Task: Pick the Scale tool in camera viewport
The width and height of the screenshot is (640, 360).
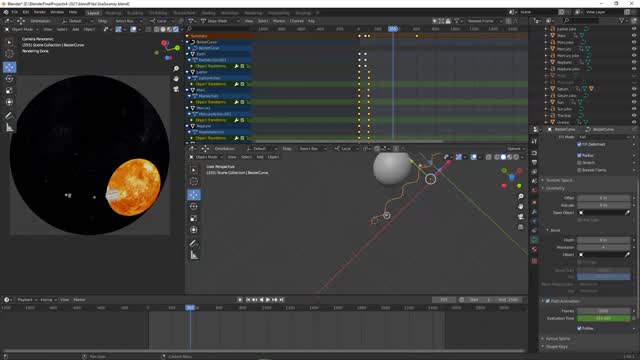Action: coord(9,91)
